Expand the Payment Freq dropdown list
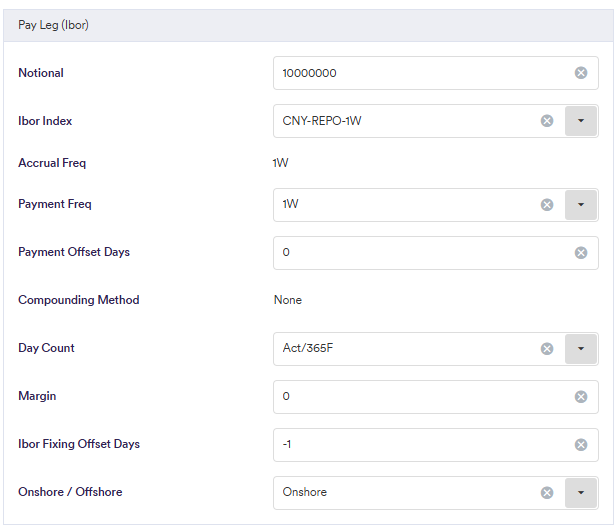Screen dimensions: 616x527 point(581,205)
